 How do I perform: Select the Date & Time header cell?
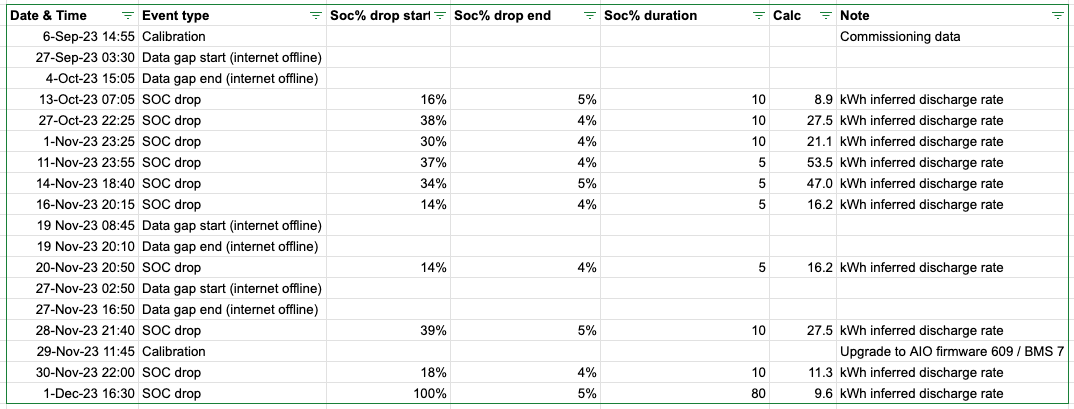pos(73,16)
